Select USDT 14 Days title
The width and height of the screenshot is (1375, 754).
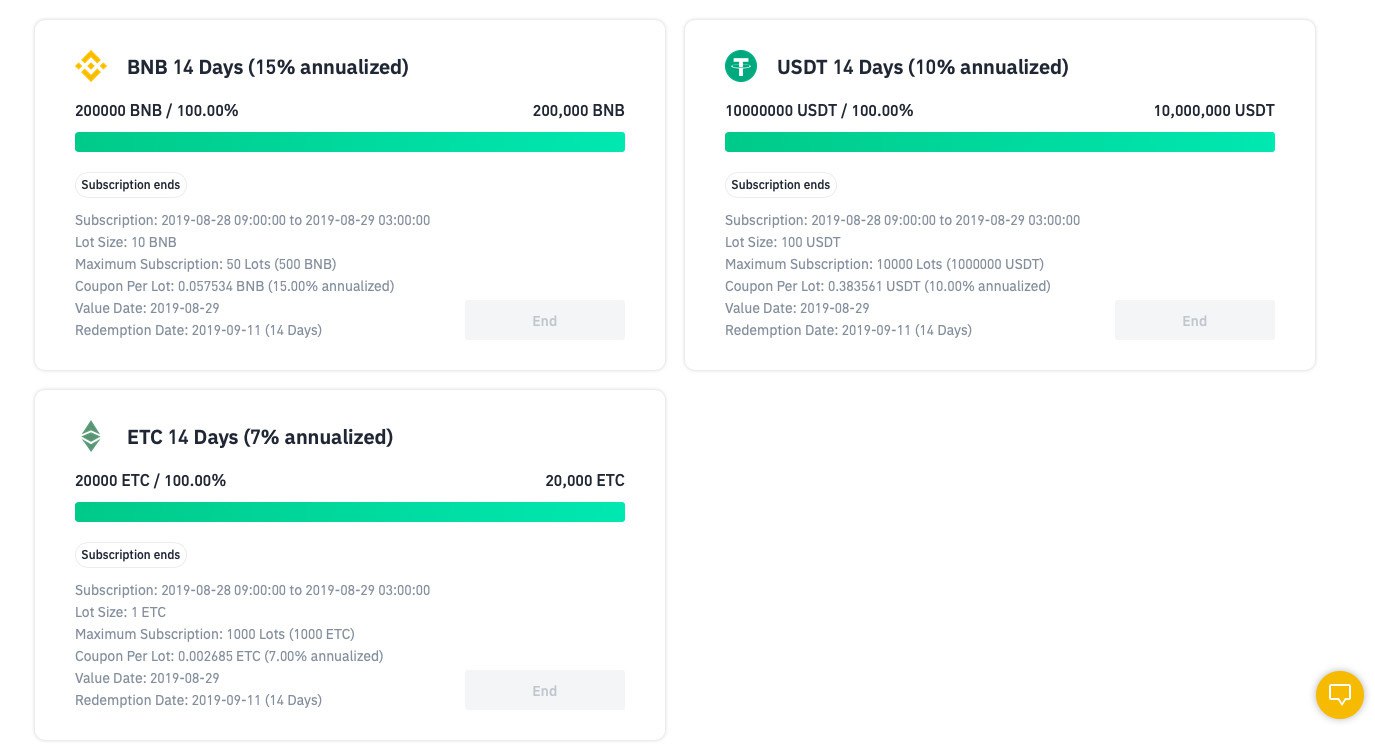(923, 67)
